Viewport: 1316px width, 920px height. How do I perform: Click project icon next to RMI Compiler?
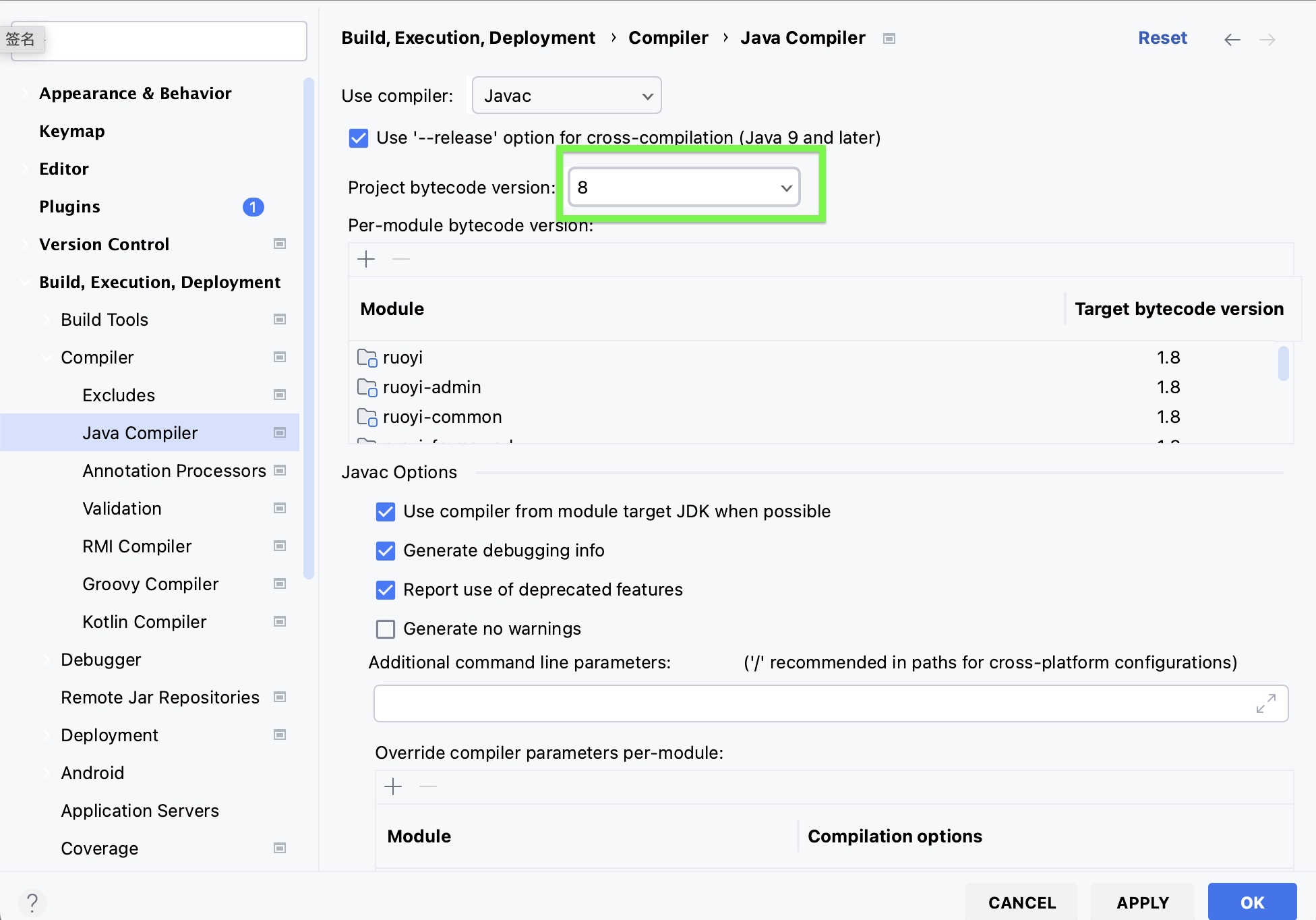coord(280,546)
